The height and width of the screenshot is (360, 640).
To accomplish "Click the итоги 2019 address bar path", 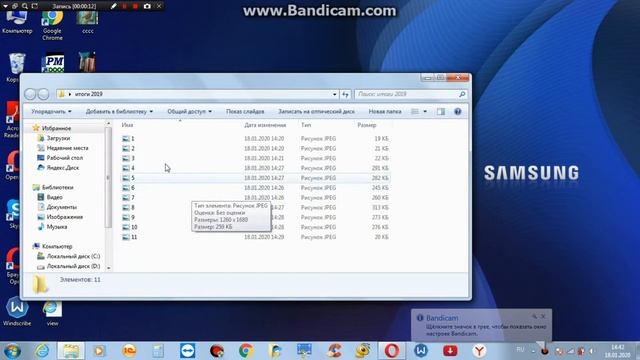I will [89, 94].
